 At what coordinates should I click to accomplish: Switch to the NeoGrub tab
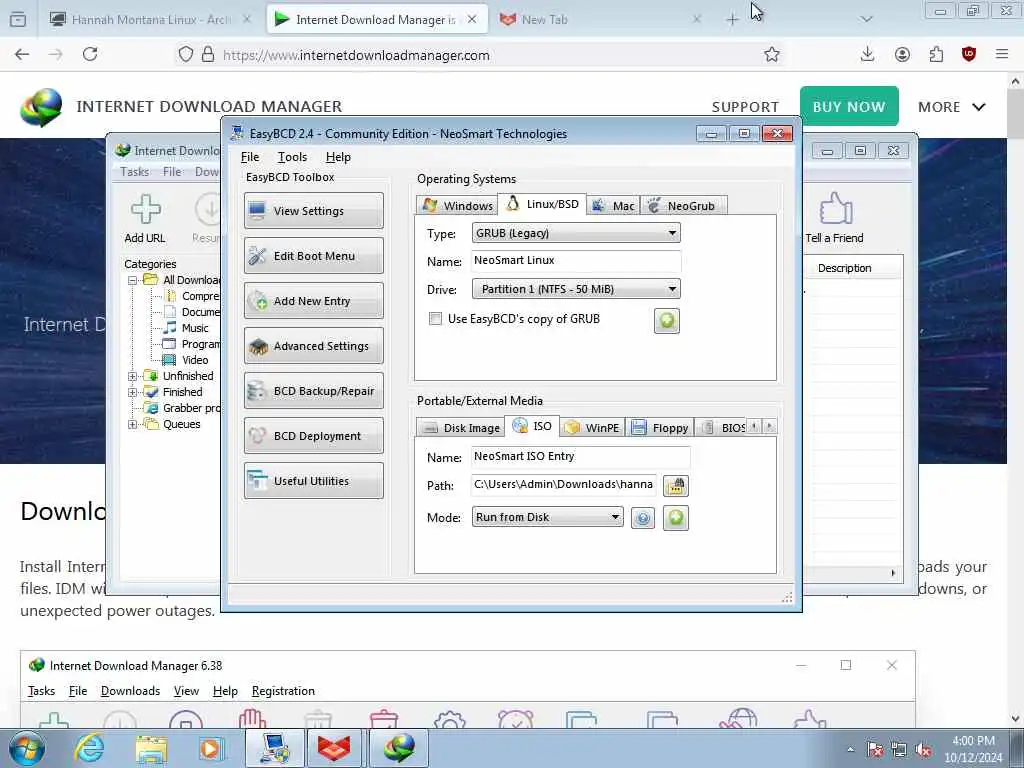[683, 206]
